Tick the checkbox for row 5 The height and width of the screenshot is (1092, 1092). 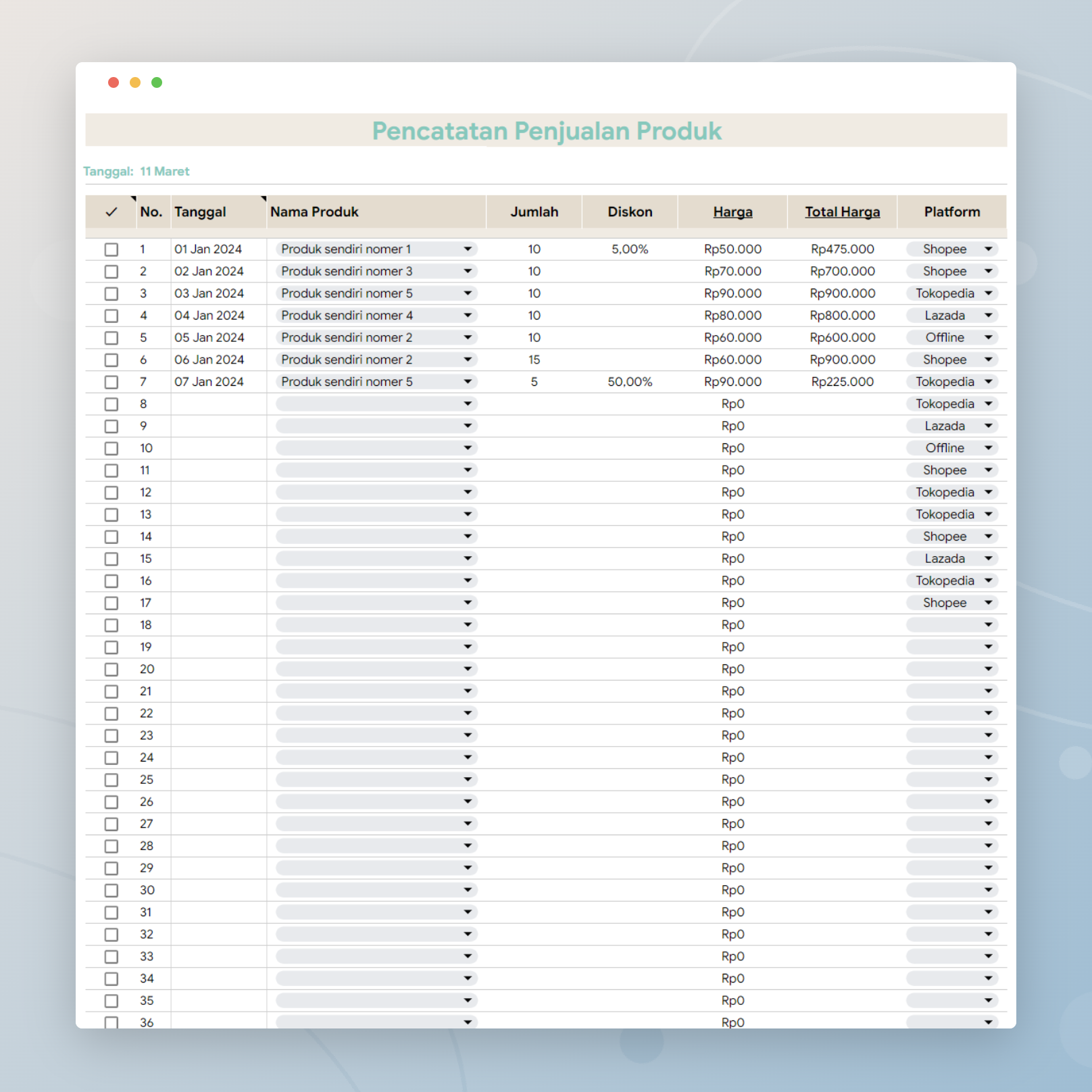click(111, 338)
